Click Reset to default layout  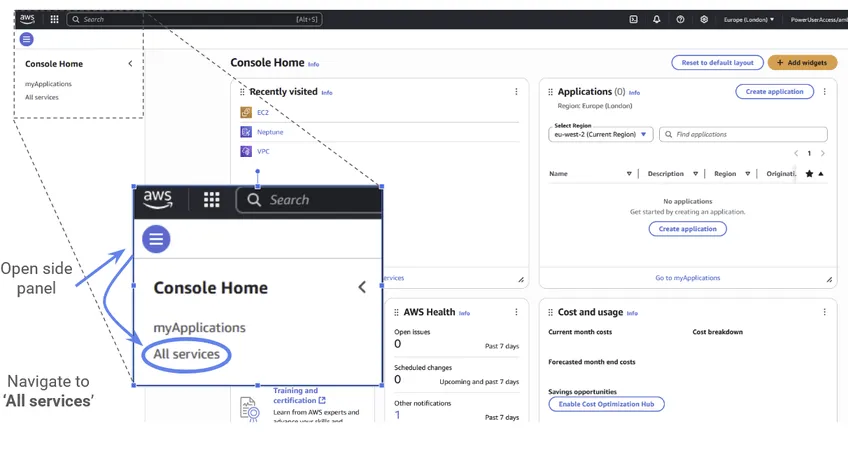pos(717,63)
